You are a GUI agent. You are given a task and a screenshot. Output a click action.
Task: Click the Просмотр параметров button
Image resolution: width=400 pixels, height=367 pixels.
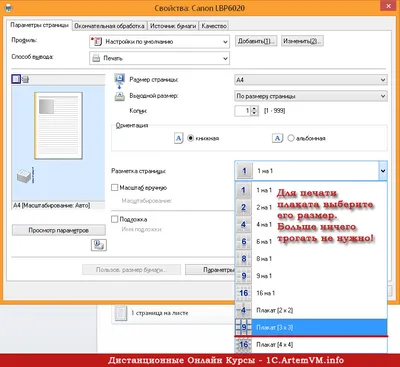[59, 230]
